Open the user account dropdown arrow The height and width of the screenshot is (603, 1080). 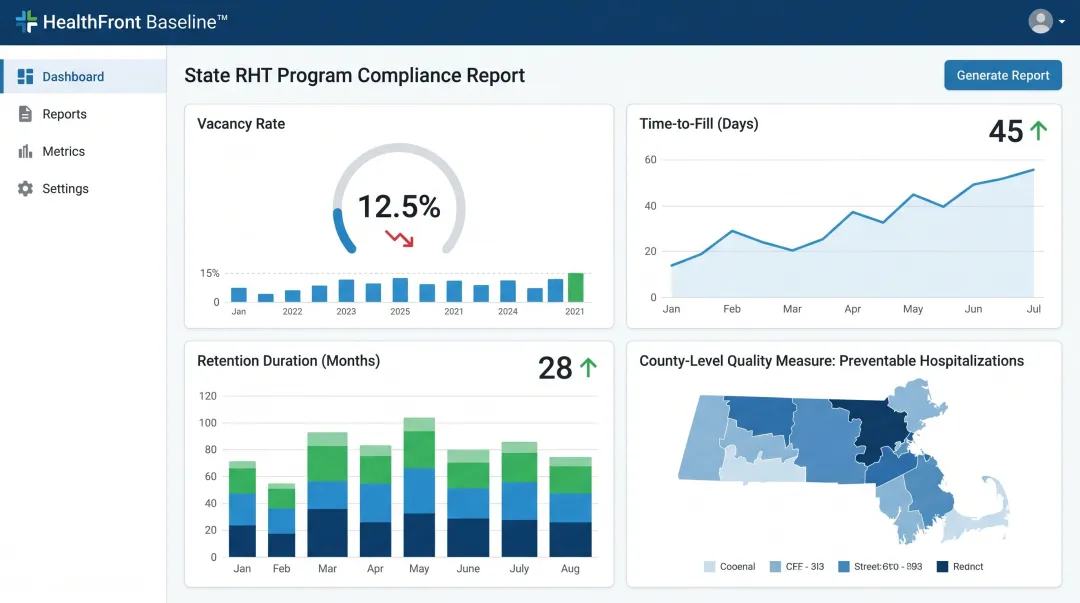pyautogui.click(x=1063, y=21)
